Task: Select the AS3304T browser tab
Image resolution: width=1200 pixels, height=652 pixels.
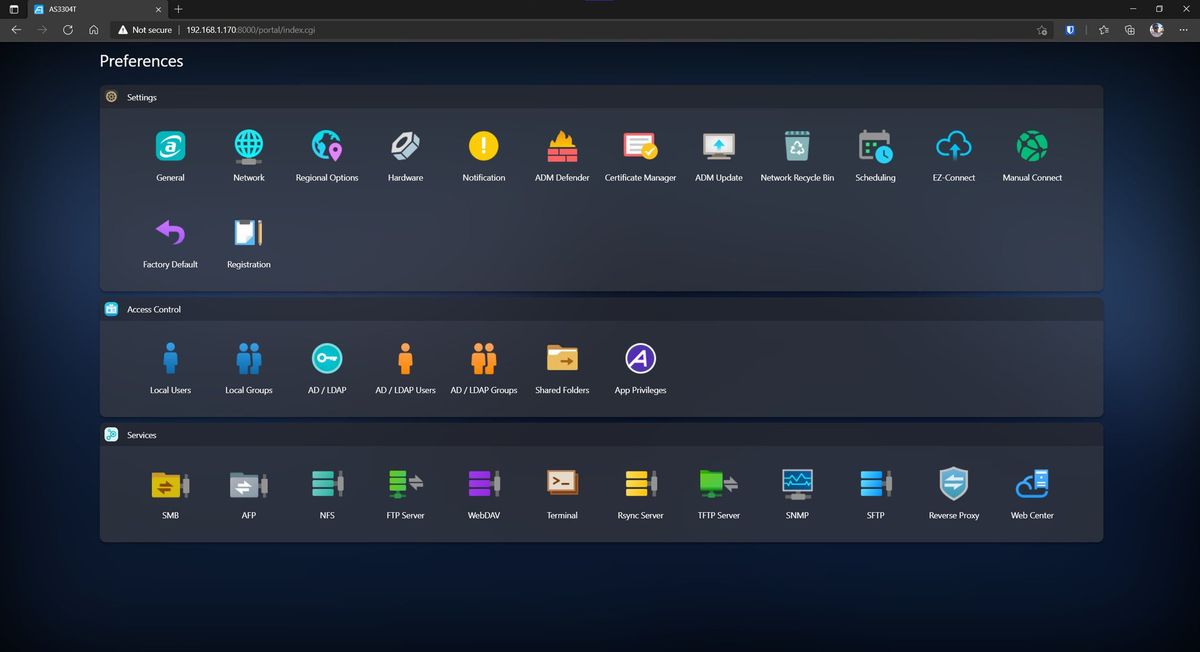Action: tap(95, 9)
